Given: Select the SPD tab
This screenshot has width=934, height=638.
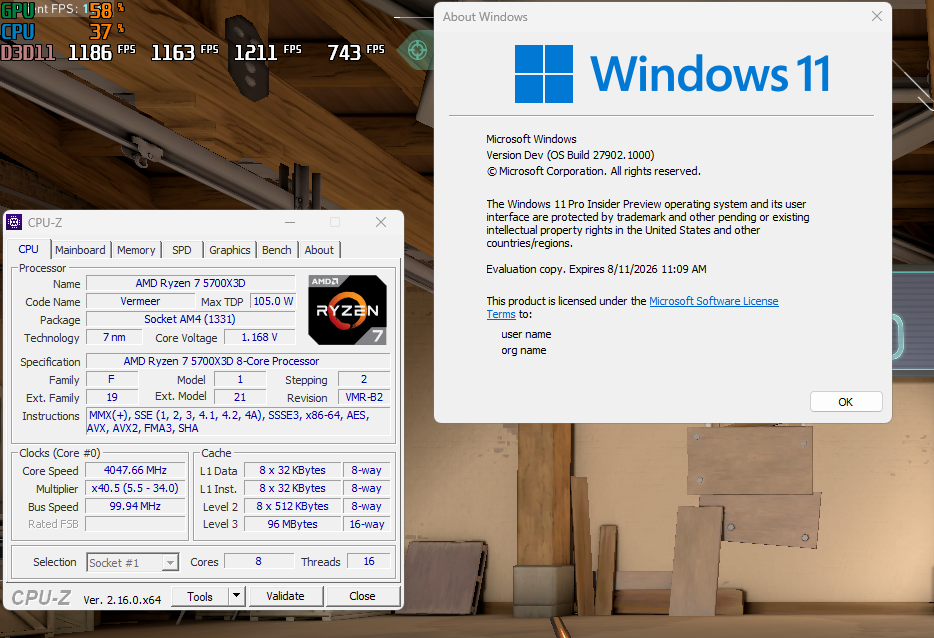Looking at the screenshot, I should click(182, 250).
